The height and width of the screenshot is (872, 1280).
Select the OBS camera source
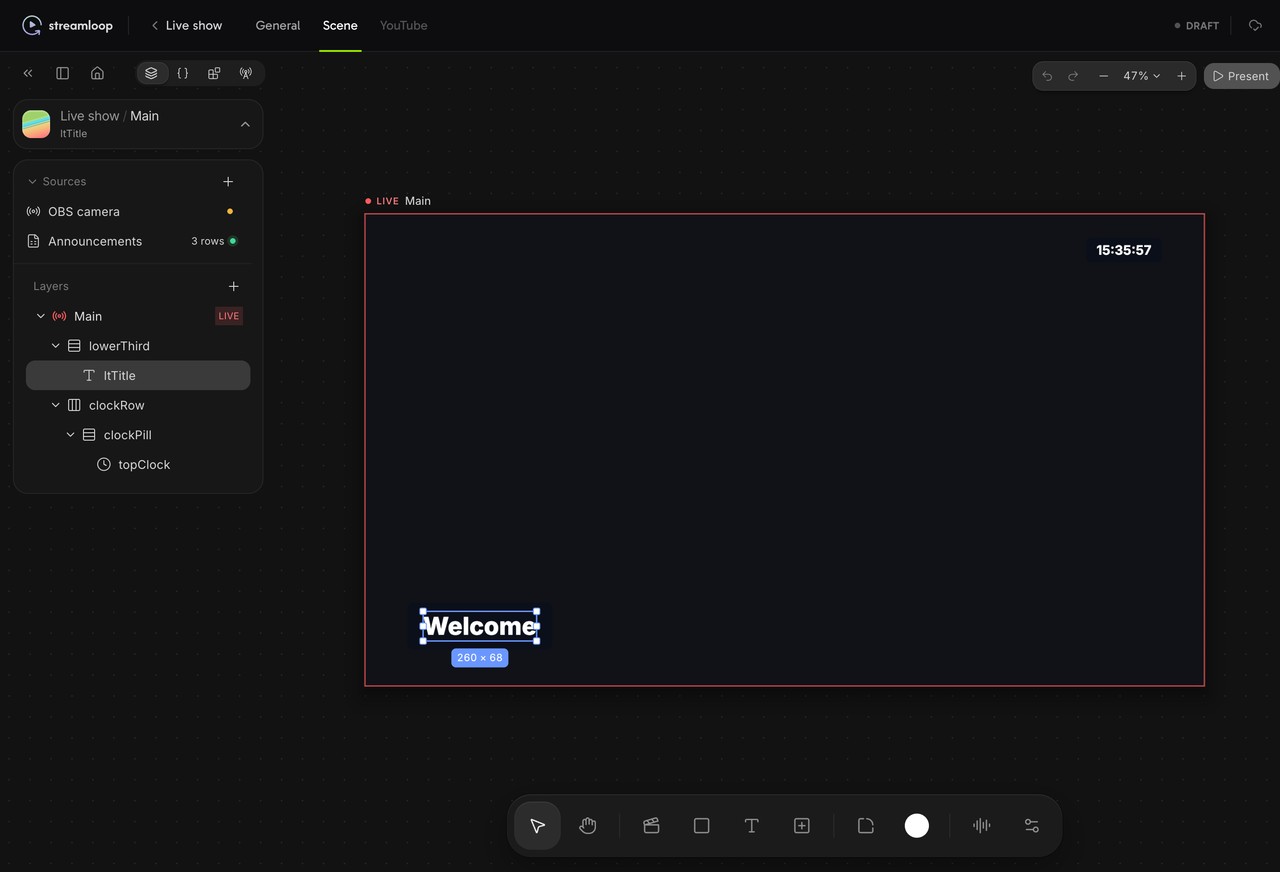pyautogui.click(x=138, y=211)
